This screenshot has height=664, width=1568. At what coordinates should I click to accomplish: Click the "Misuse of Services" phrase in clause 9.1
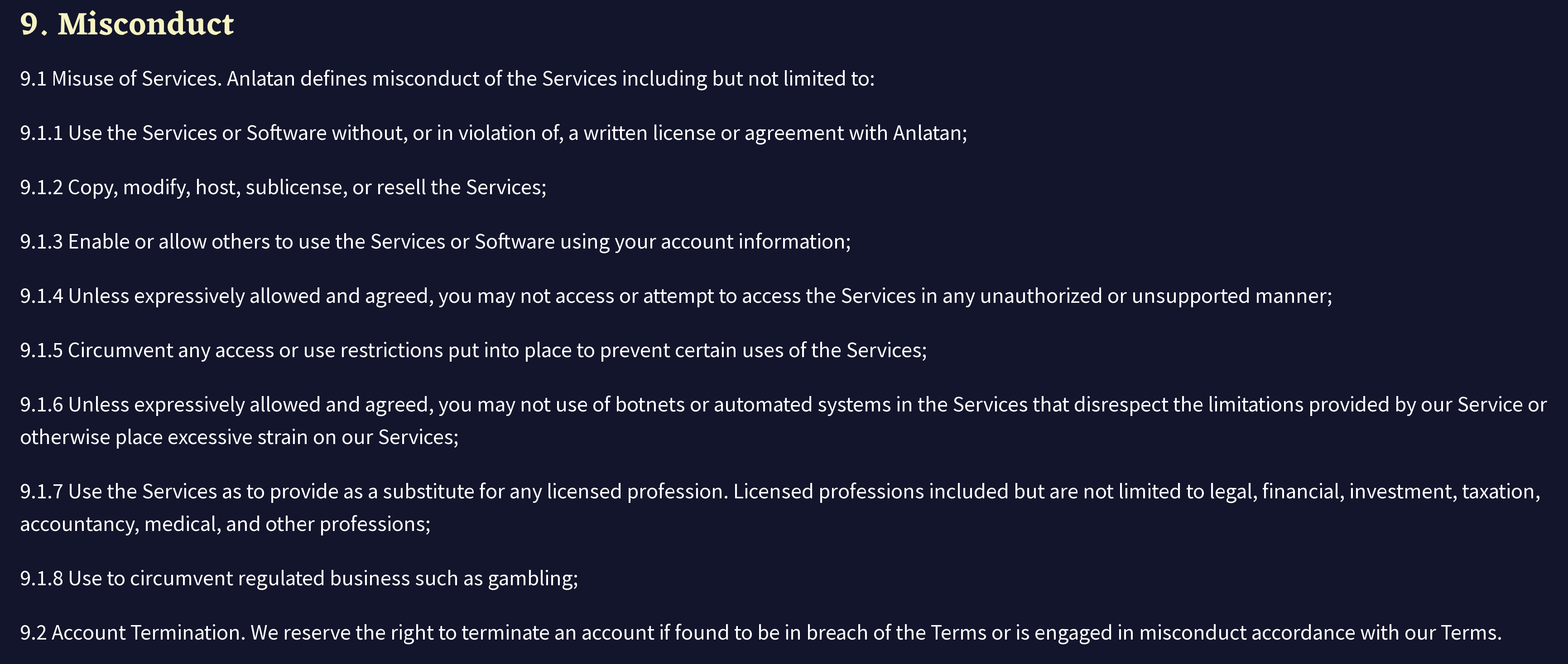136,78
